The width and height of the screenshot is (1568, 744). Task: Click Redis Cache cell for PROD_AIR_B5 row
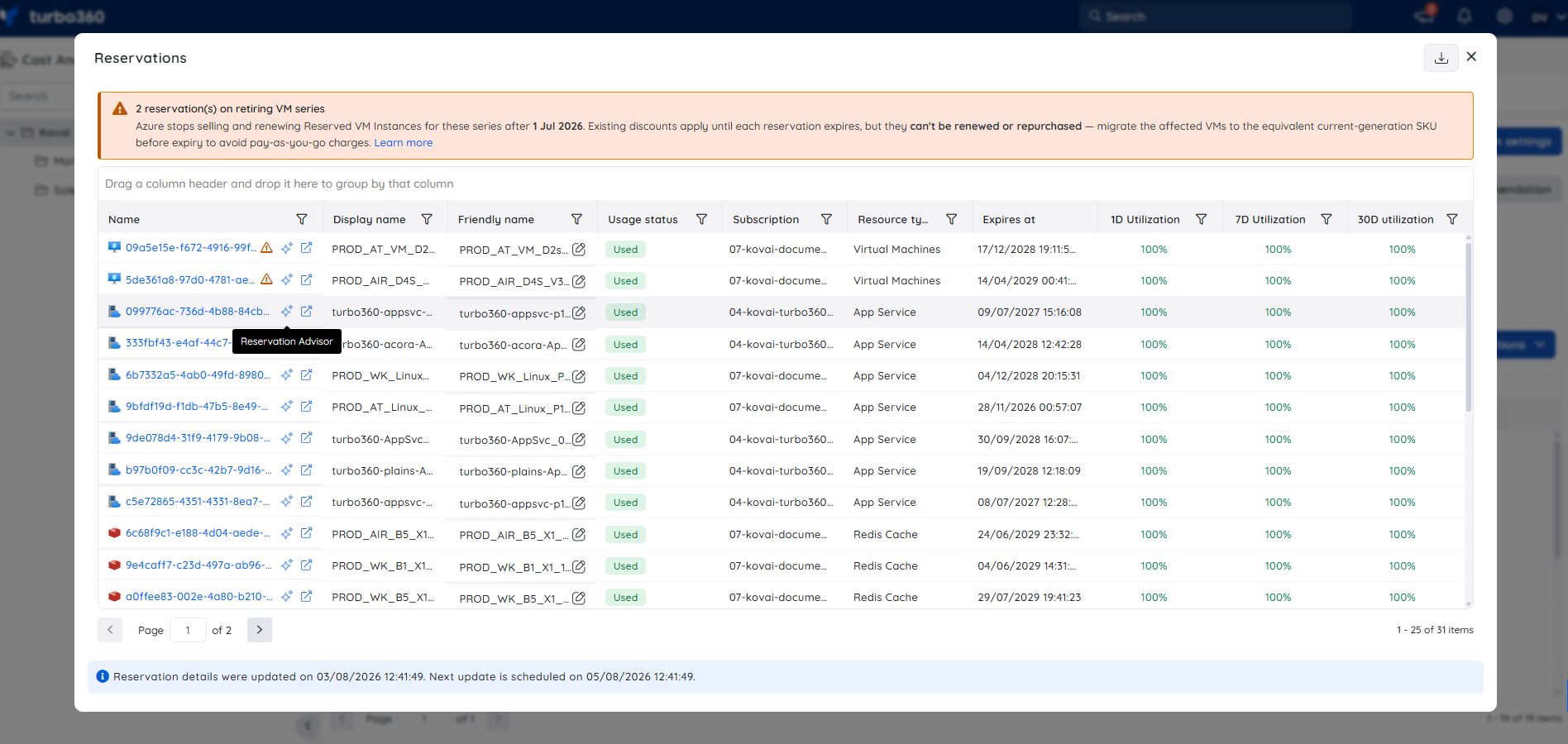886,535
